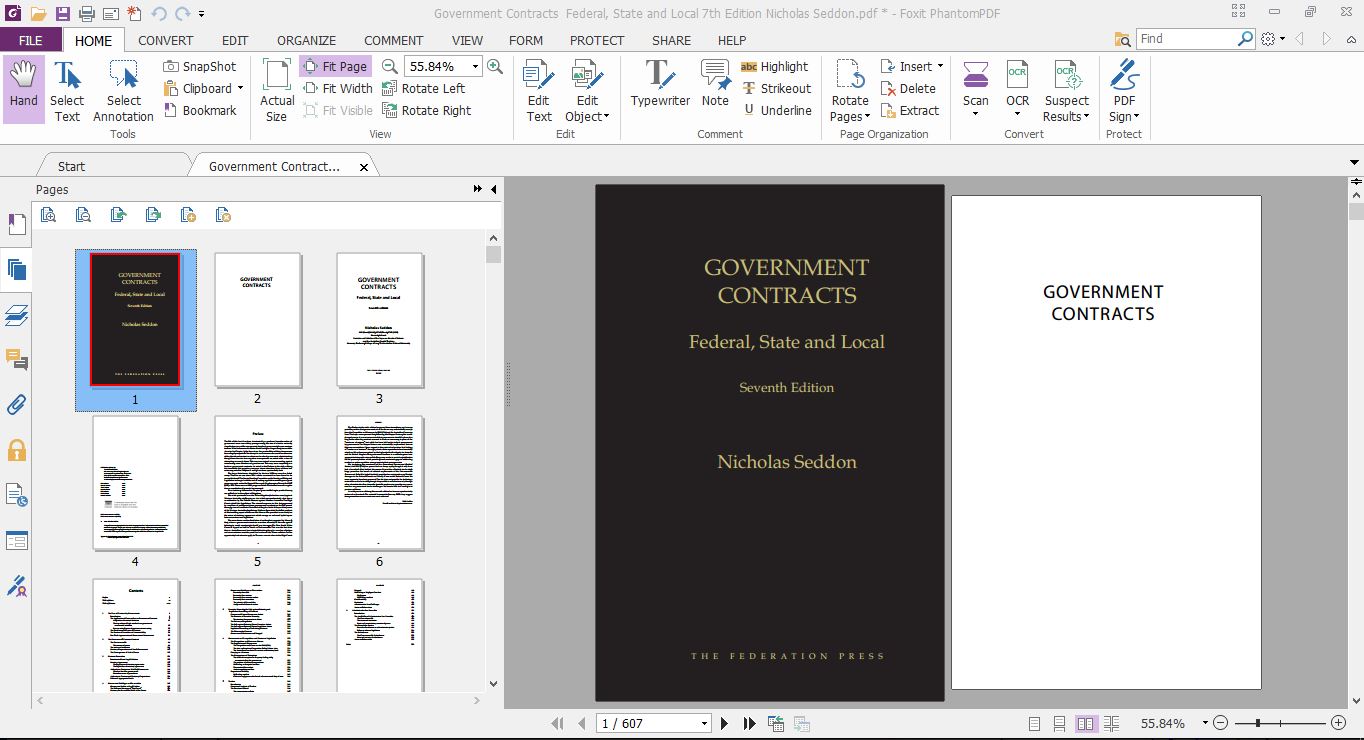Expand the OCR dropdown

point(1017,113)
